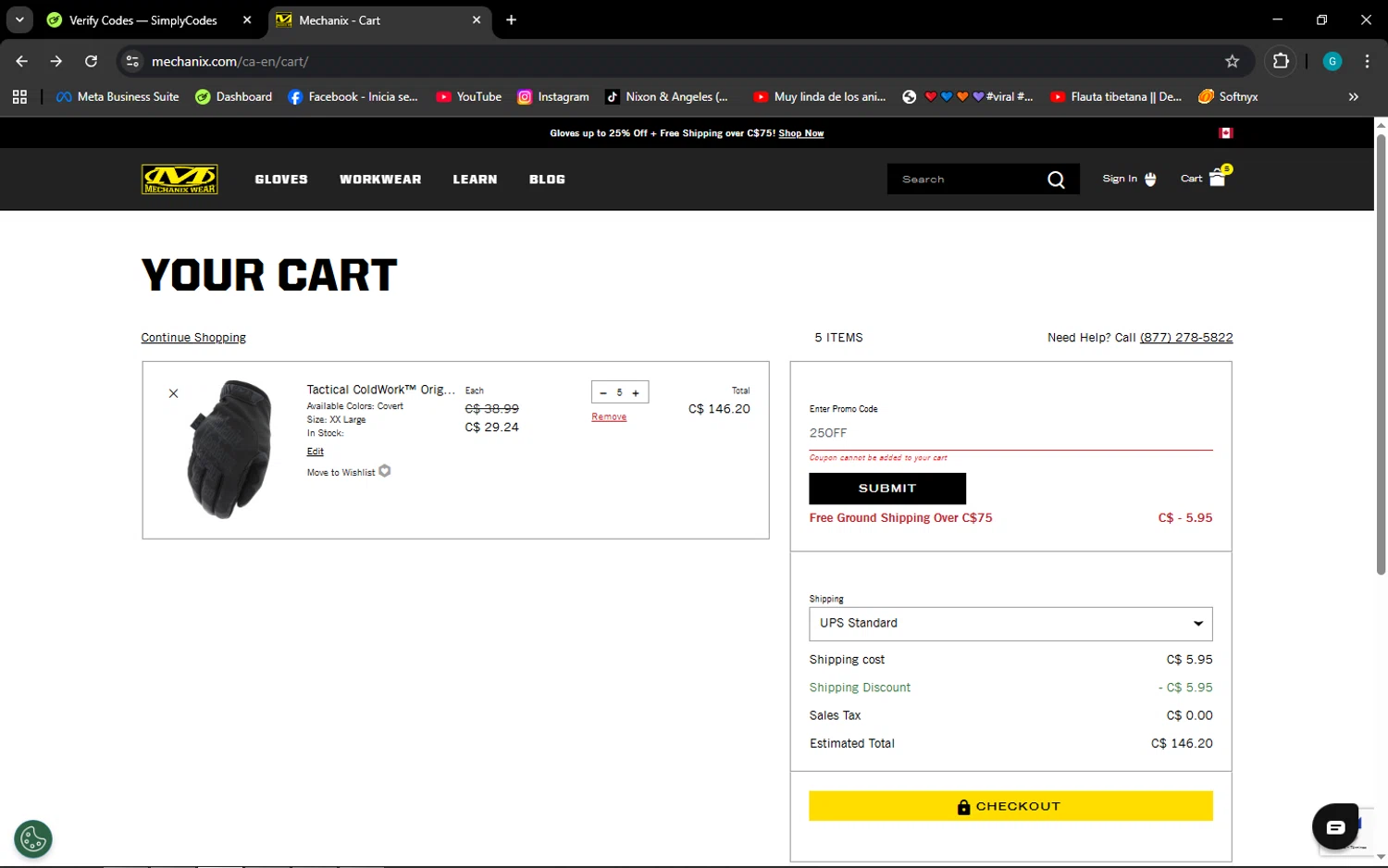Open a new browser tab
The width and height of the screenshot is (1388, 868).
point(511,19)
